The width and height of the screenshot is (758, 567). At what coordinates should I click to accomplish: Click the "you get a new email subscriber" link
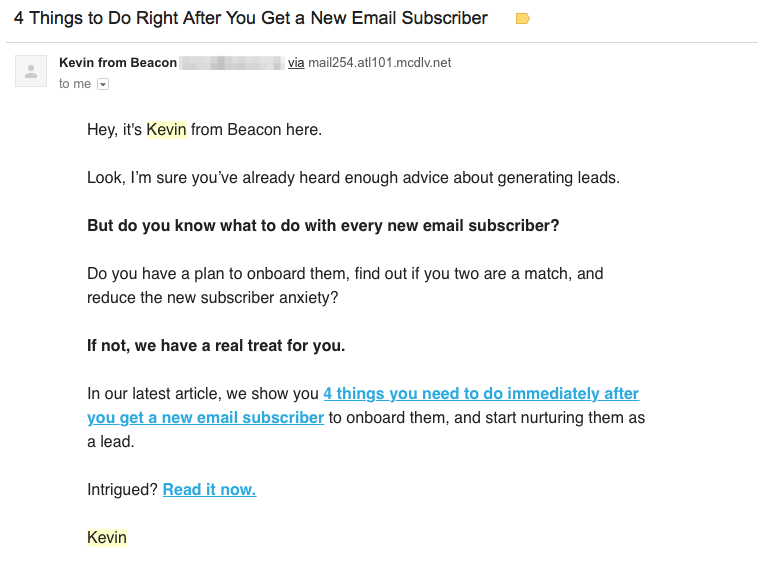[x=205, y=418]
